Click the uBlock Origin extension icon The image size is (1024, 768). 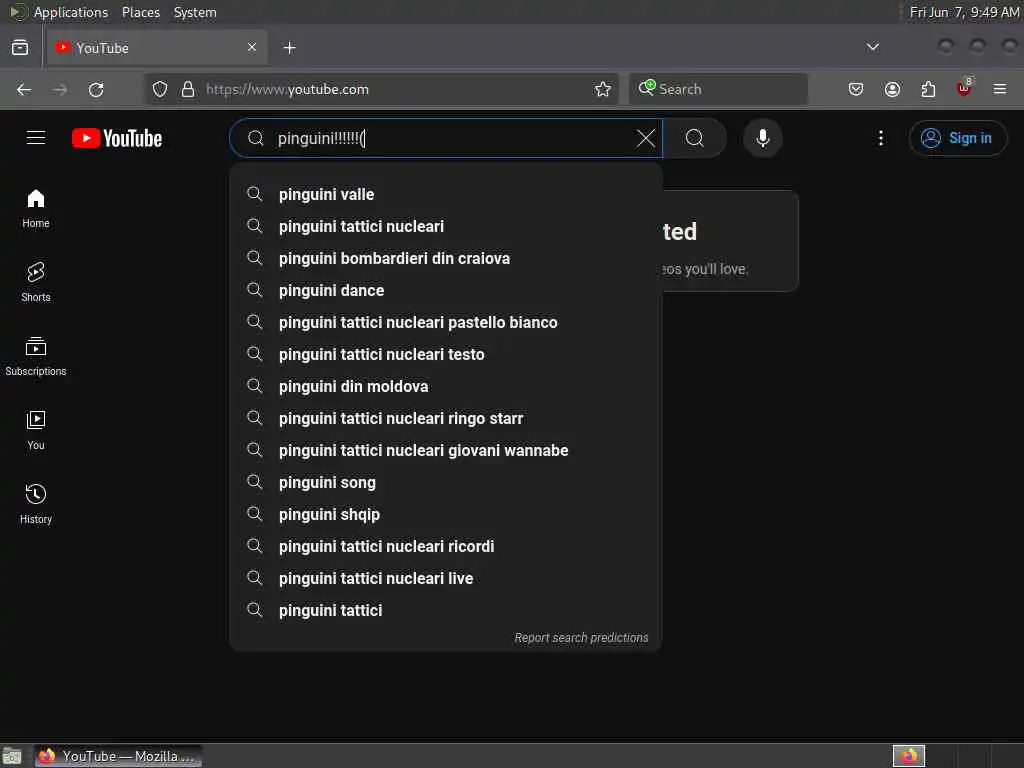(x=964, y=88)
